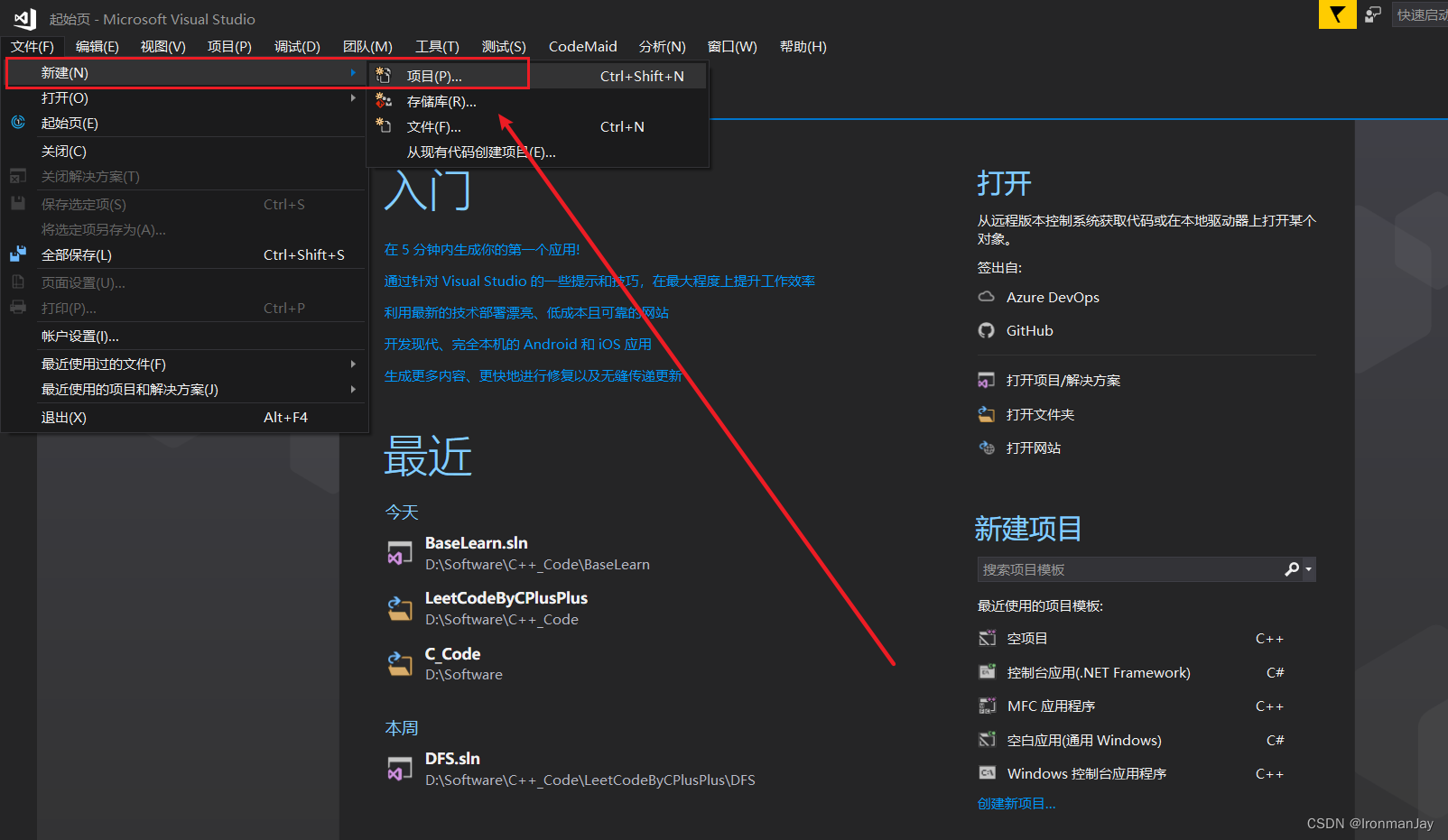Image resolution: width=1448 pixels, height=840 pixels.
Task: Click the 空项目 template icon
Action: [x=988, y=638]
